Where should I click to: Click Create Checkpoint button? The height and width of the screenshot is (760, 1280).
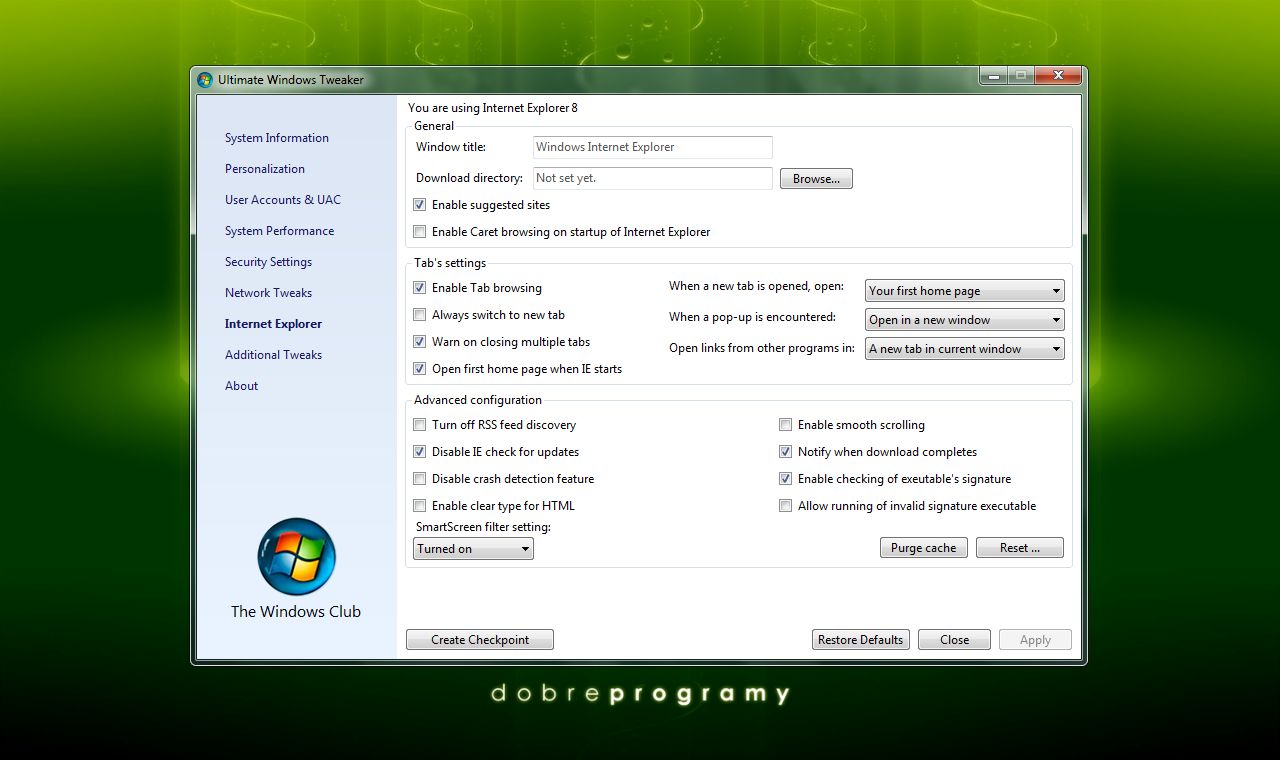pos(480,640)
